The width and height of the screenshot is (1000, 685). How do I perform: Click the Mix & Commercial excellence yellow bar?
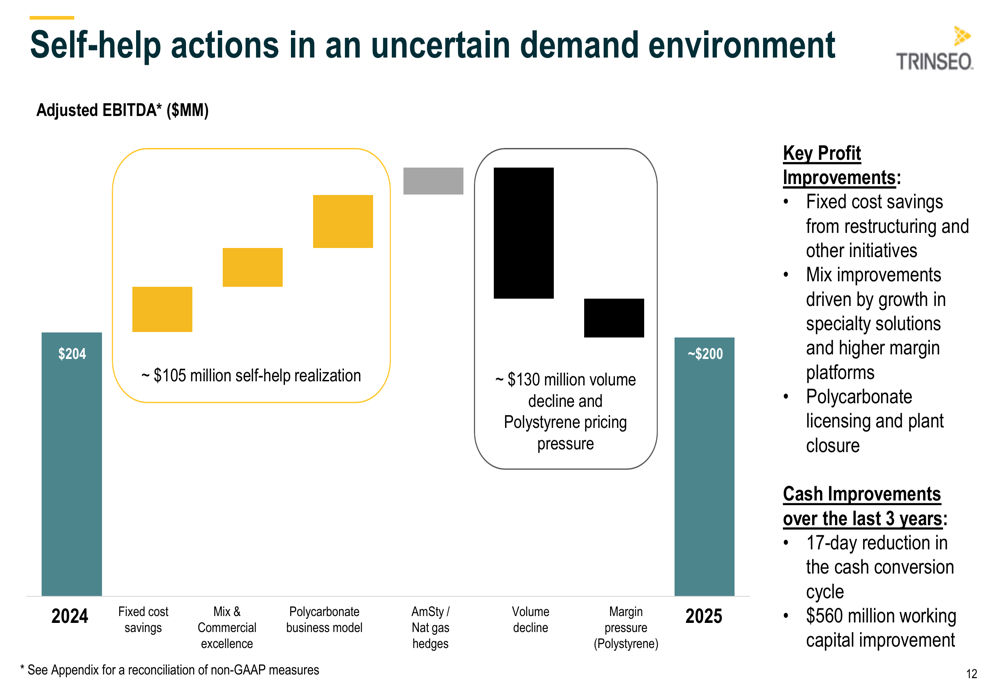253,267
